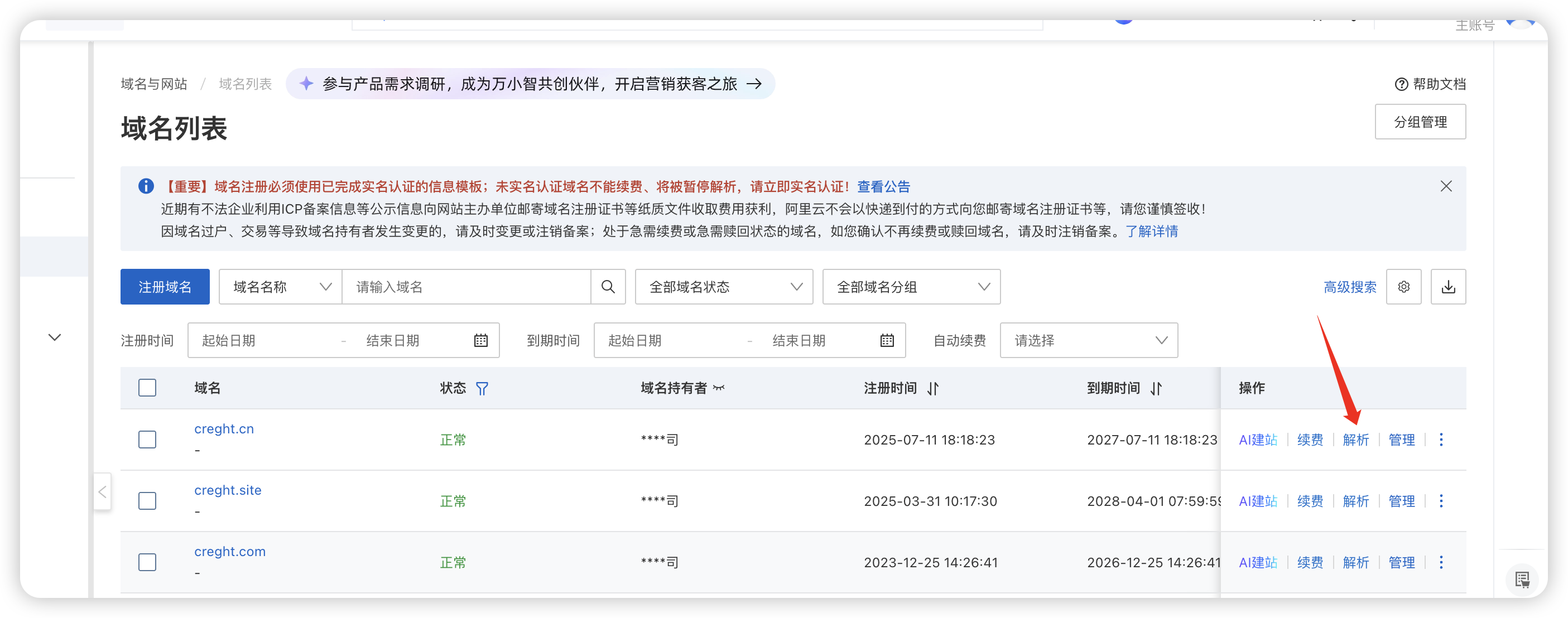
Task: Click 域名与网站 breadcrumb
Action: 153,84
